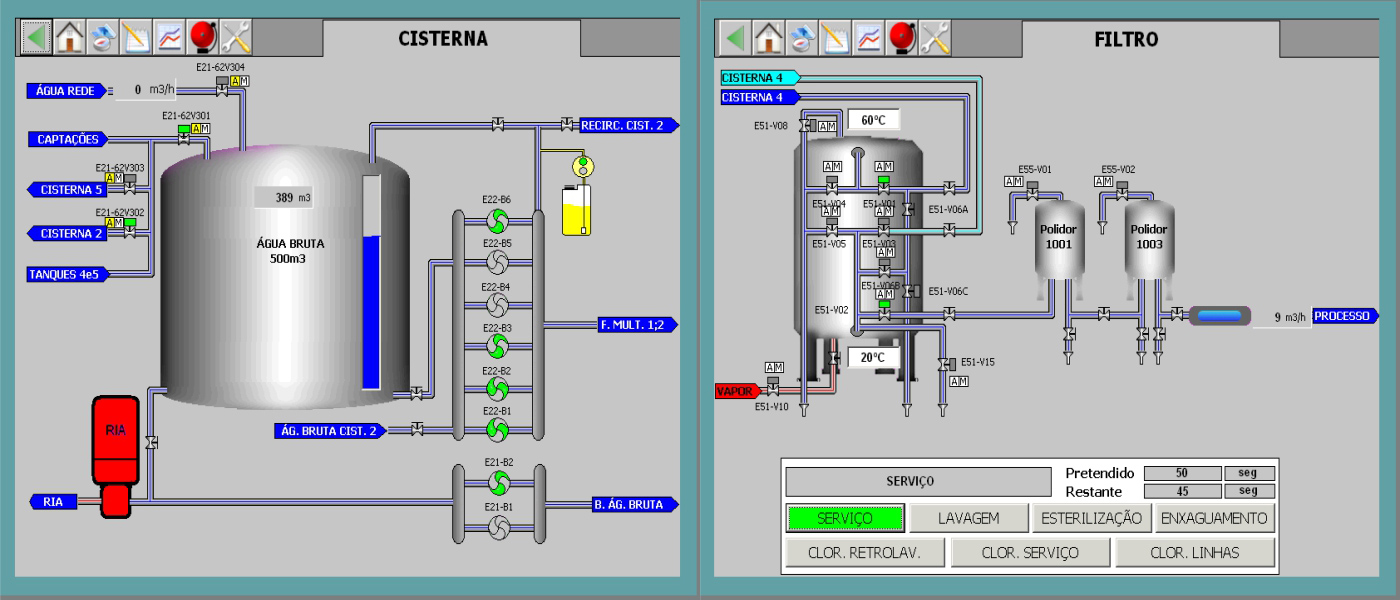Click the blue tank level bar
Screen dimensions: 1400x600
[x=371, y=312]
